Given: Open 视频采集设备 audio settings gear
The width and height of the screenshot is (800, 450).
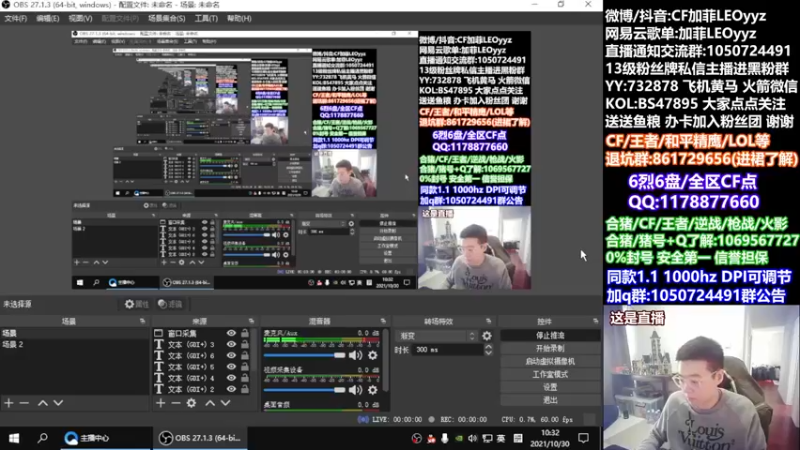Looking at the screenshot, I should coord(373,390).
